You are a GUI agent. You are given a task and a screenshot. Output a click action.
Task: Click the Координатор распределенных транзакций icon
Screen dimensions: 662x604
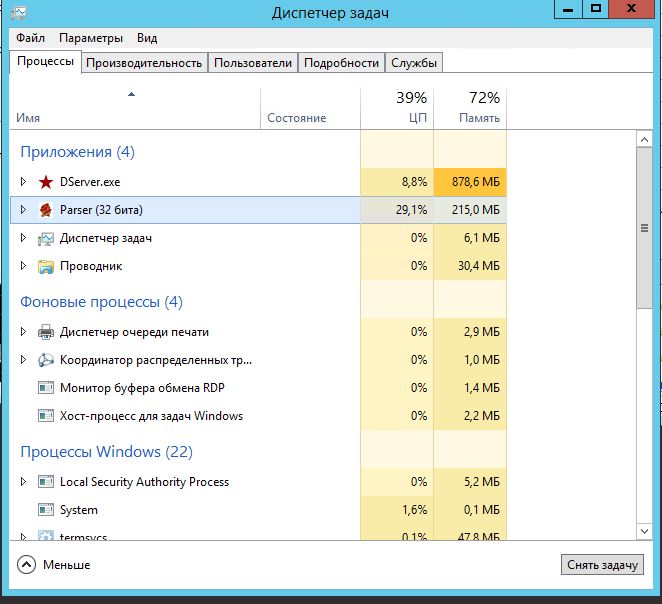click(46, 360)
